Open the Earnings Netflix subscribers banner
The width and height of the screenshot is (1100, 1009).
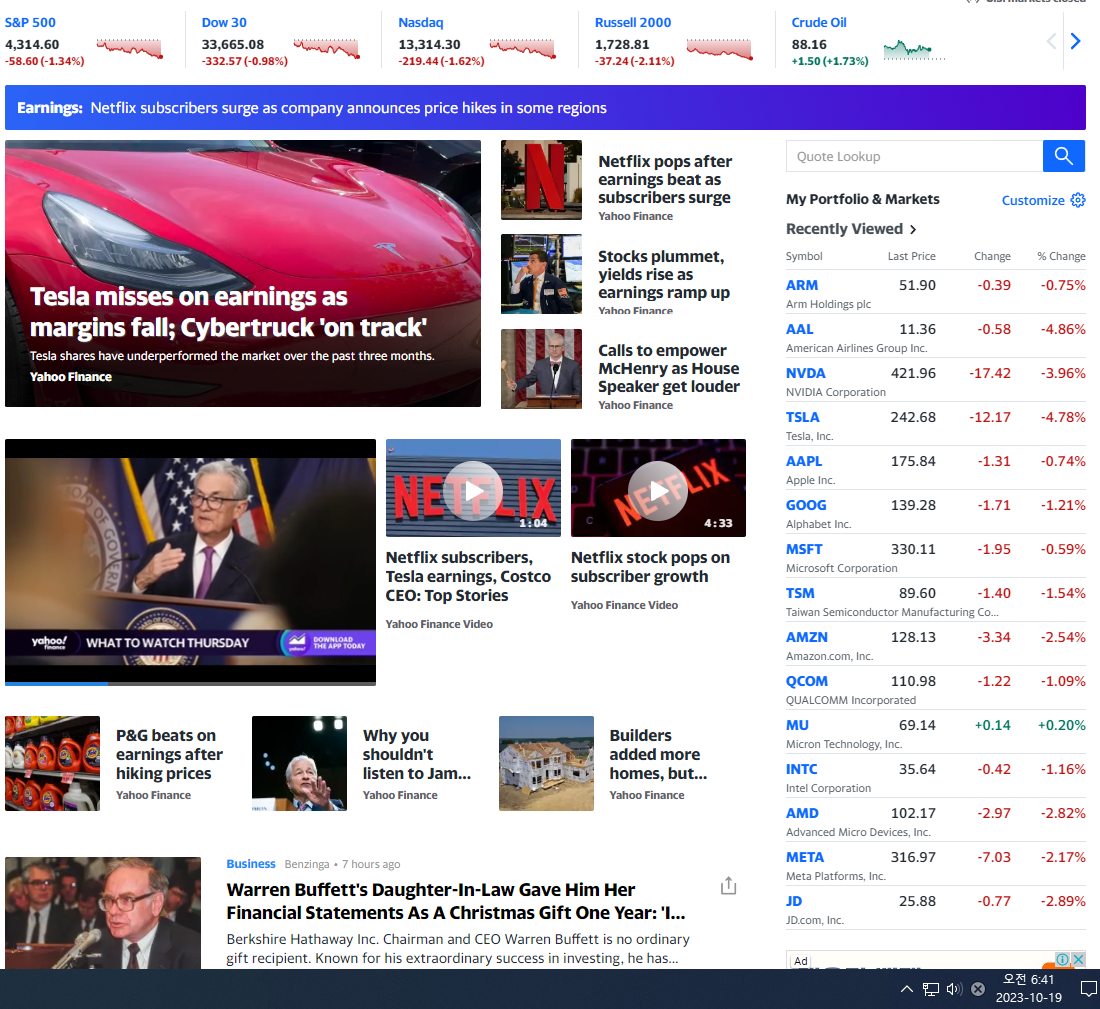tap(545, 107)
